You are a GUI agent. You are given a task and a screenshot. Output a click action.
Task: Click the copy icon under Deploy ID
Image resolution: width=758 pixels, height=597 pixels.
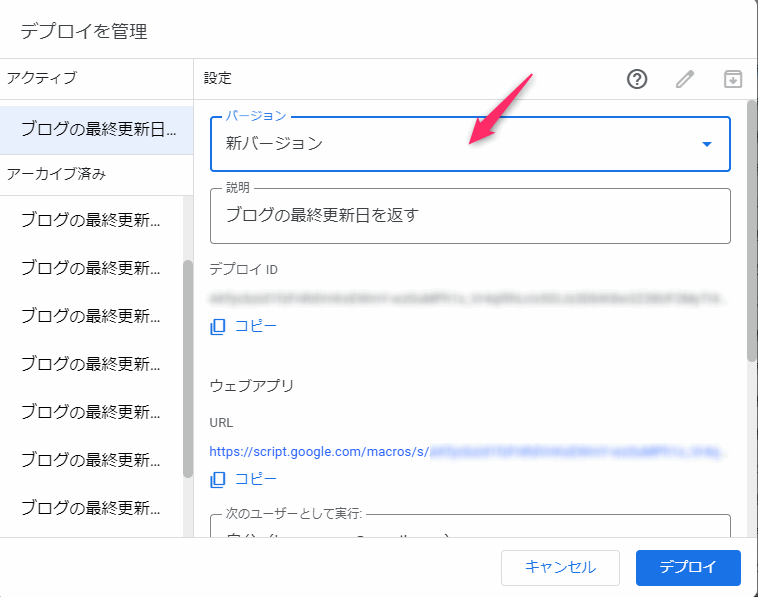click(218, 327)
